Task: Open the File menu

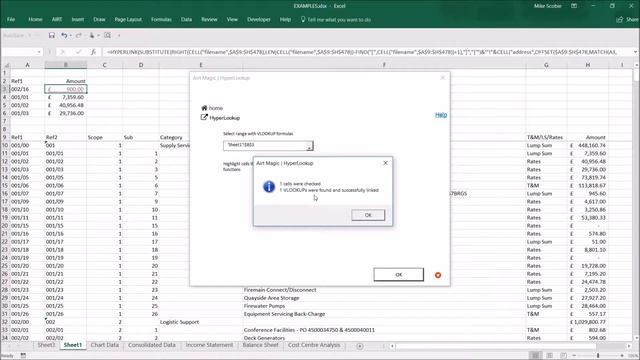Action: coord(11,19)
